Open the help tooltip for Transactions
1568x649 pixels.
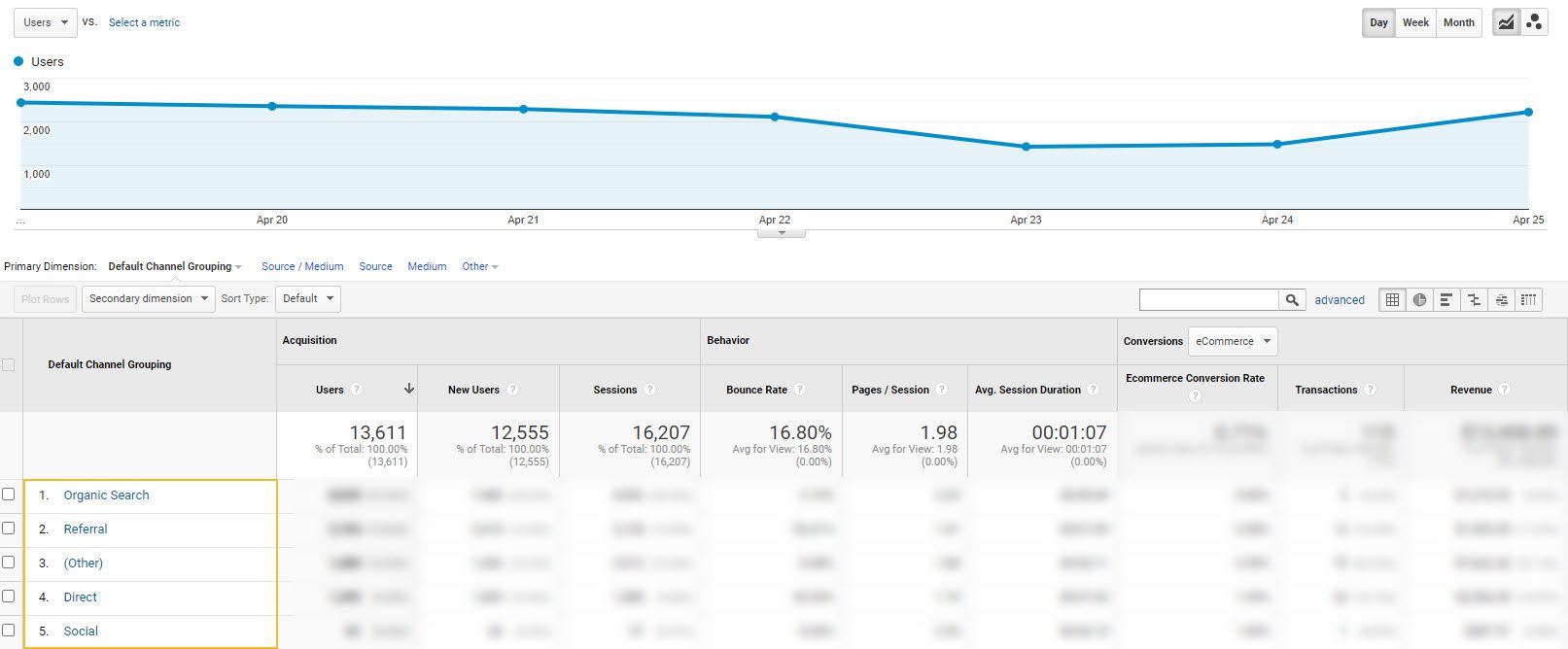pos(1370,390)
